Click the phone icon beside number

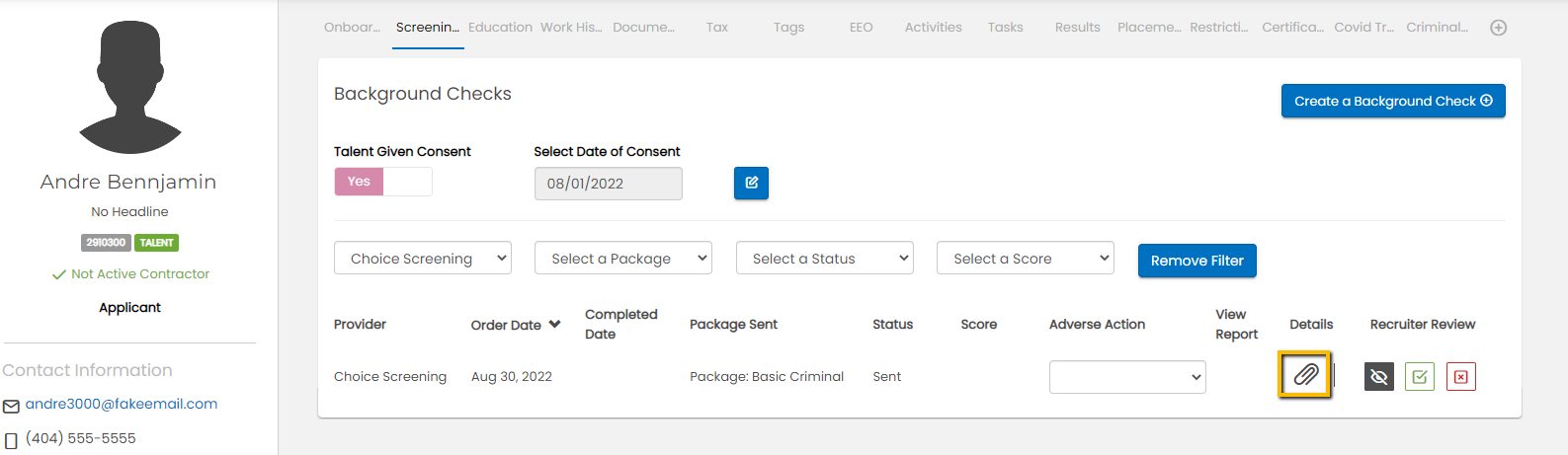pyautogui.click(x=11, y=440)
